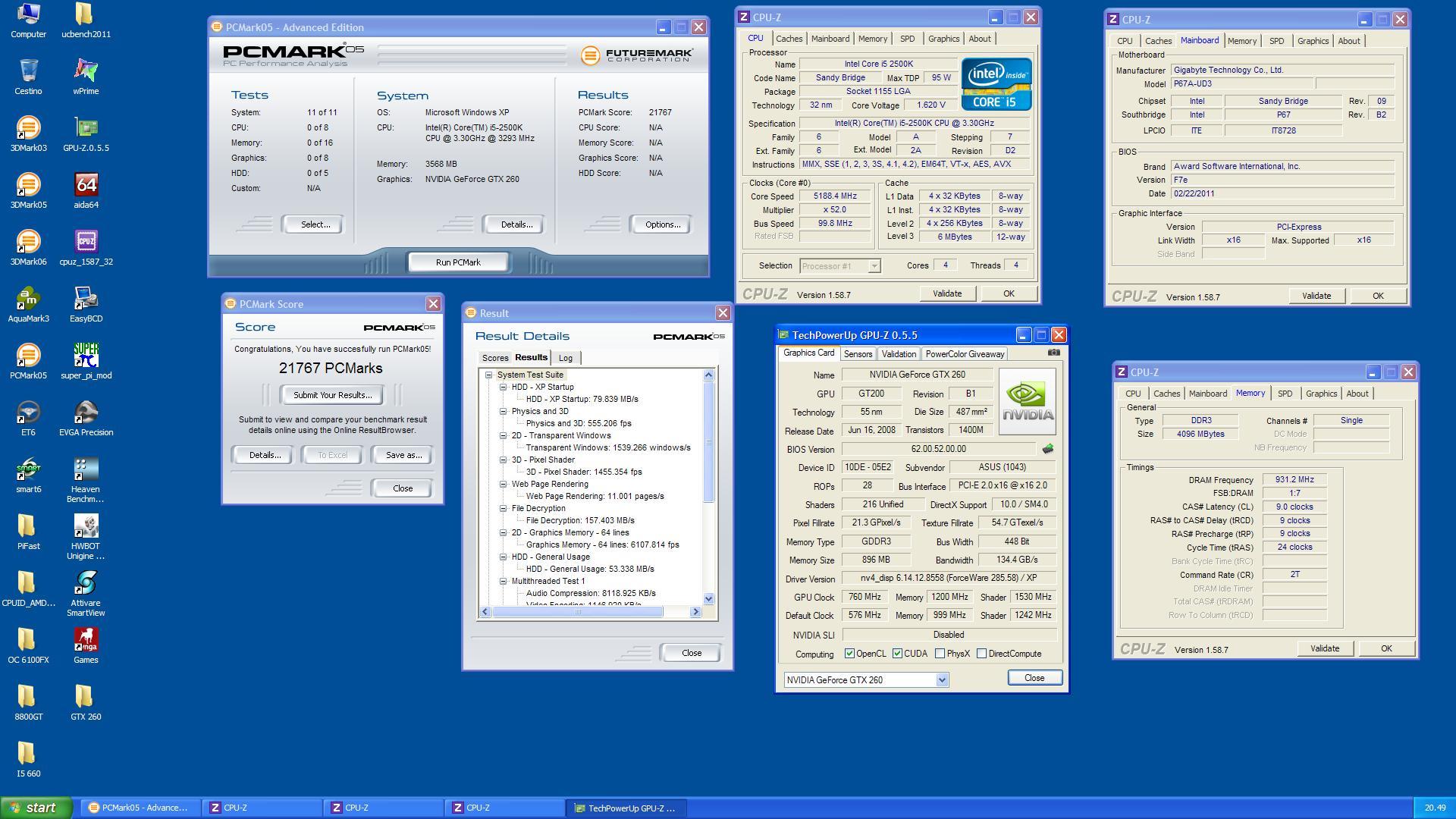Toggle the PhysX checkbox in GPU-Z
The image size is (1456, 819).
pos(940,654)
